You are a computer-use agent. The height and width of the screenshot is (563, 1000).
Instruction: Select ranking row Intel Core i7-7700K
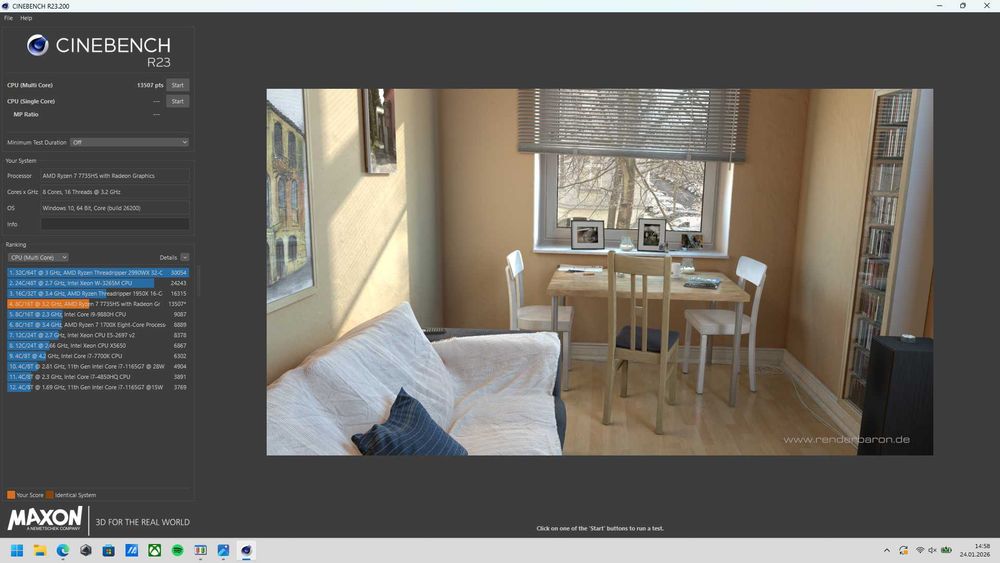coord(98,356)
